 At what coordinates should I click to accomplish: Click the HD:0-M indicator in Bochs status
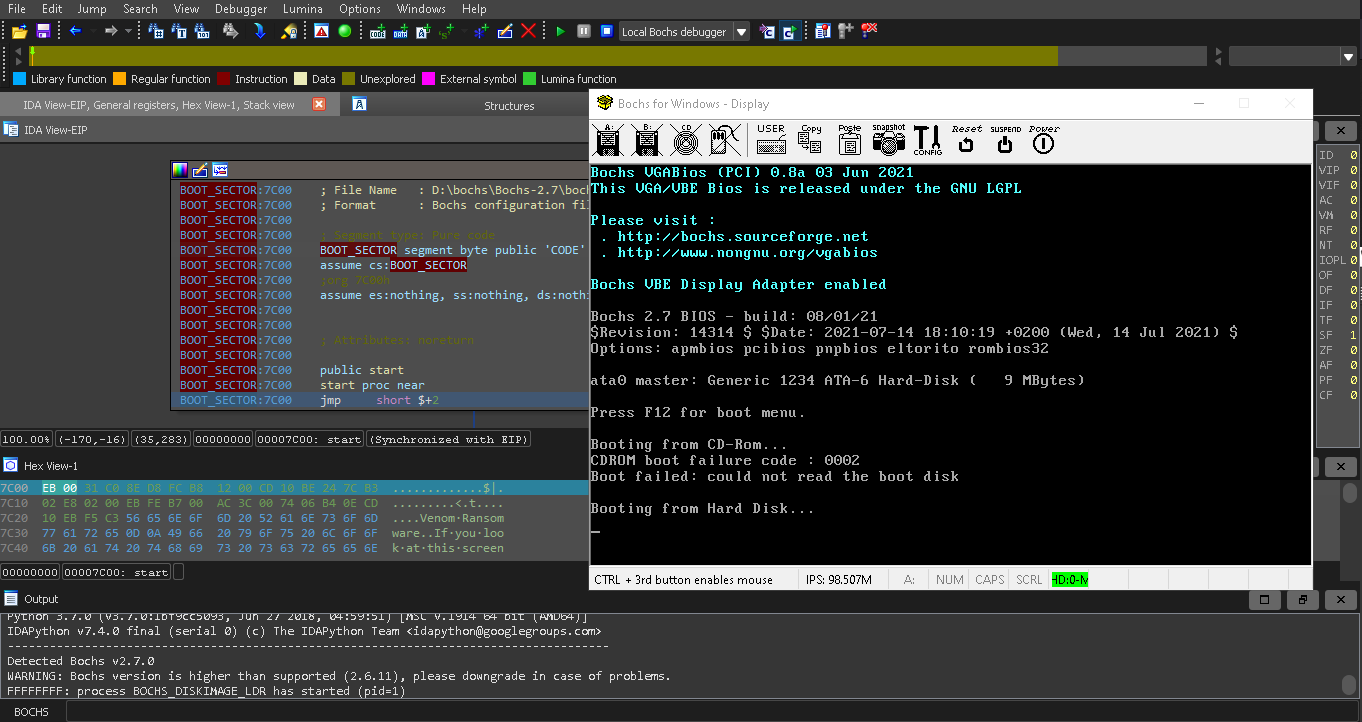(x=1070, y=580)
